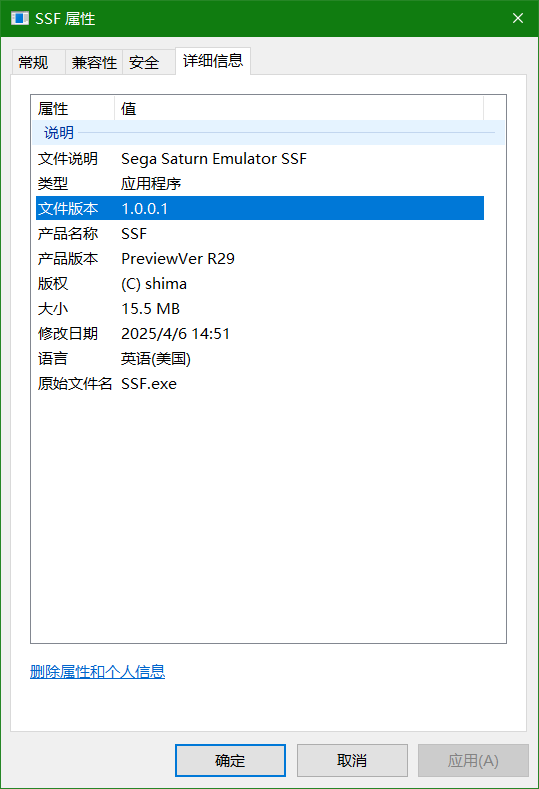Click the 属性 column header
This screenshot has width=539, height=789.
point(73,108)
